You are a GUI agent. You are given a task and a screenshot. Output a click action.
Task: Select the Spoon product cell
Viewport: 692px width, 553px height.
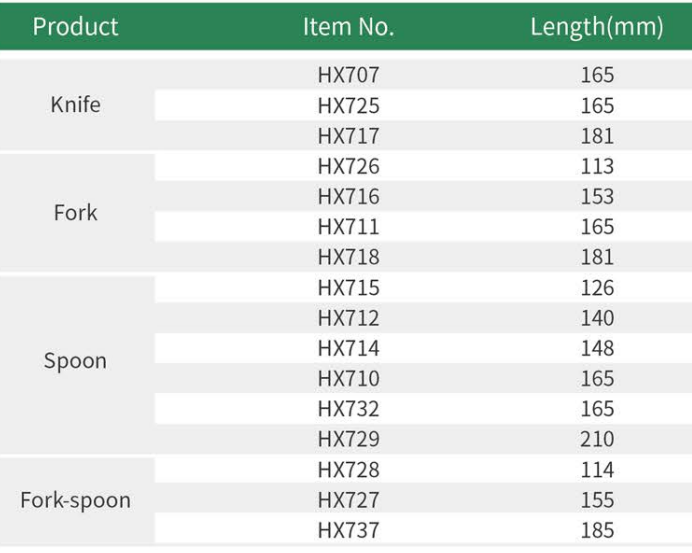pos(75,361)
